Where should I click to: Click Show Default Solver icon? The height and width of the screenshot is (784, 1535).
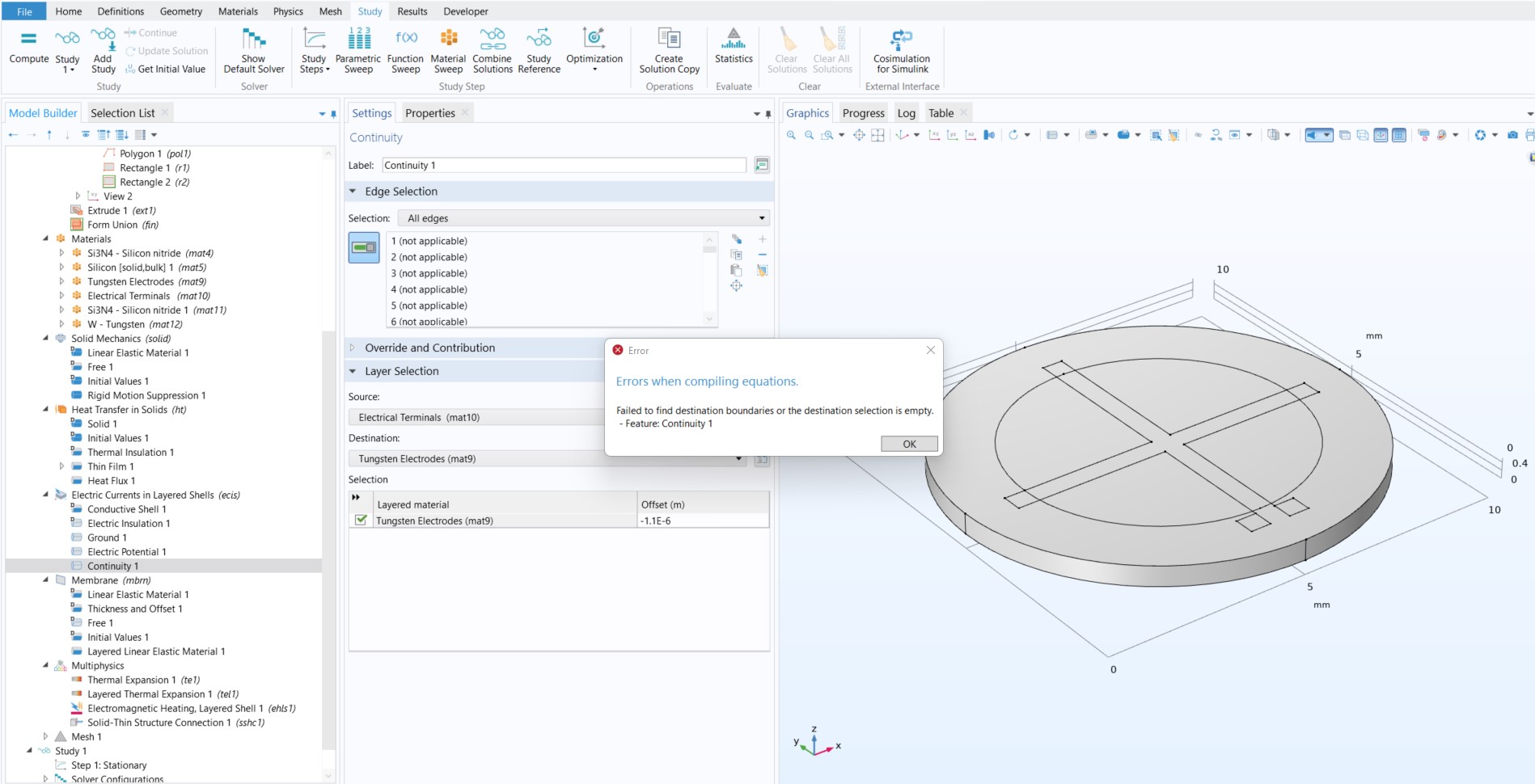pyautogui.click(x=253, y=50)
